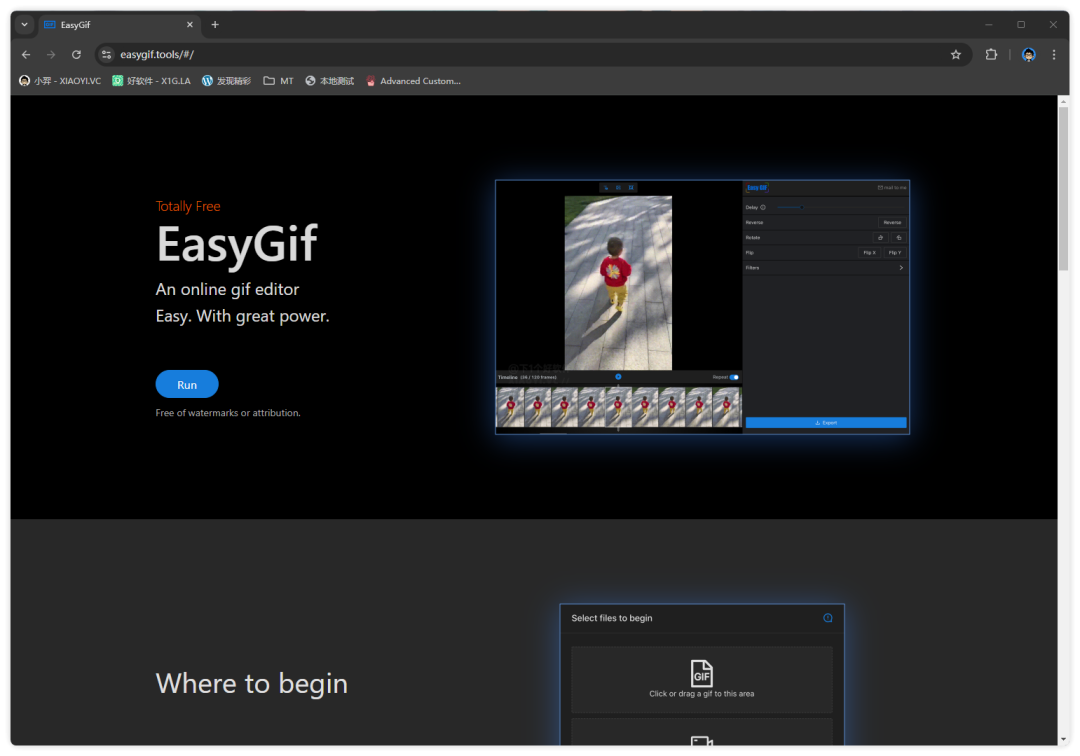
Task: Open the browser tab search dropdown
Action: [x=23, y=24]
